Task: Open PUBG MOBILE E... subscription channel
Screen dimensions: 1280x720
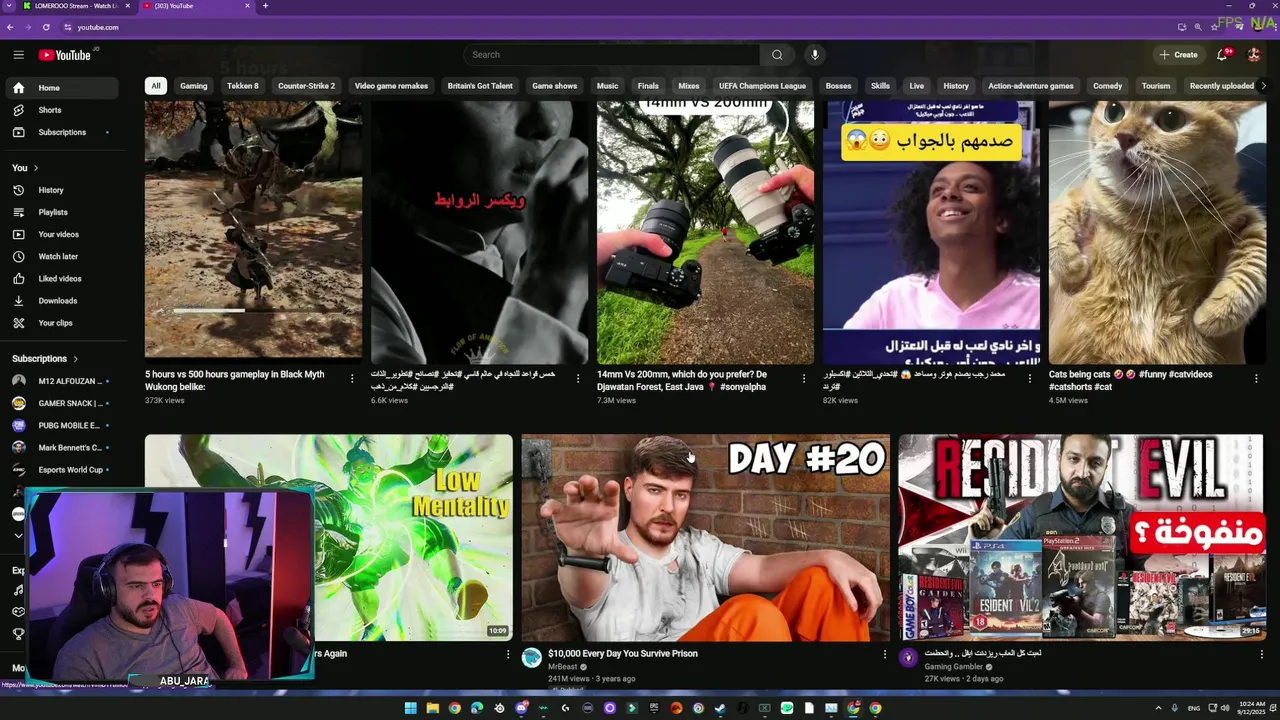Action: click(x=62, y=425)
